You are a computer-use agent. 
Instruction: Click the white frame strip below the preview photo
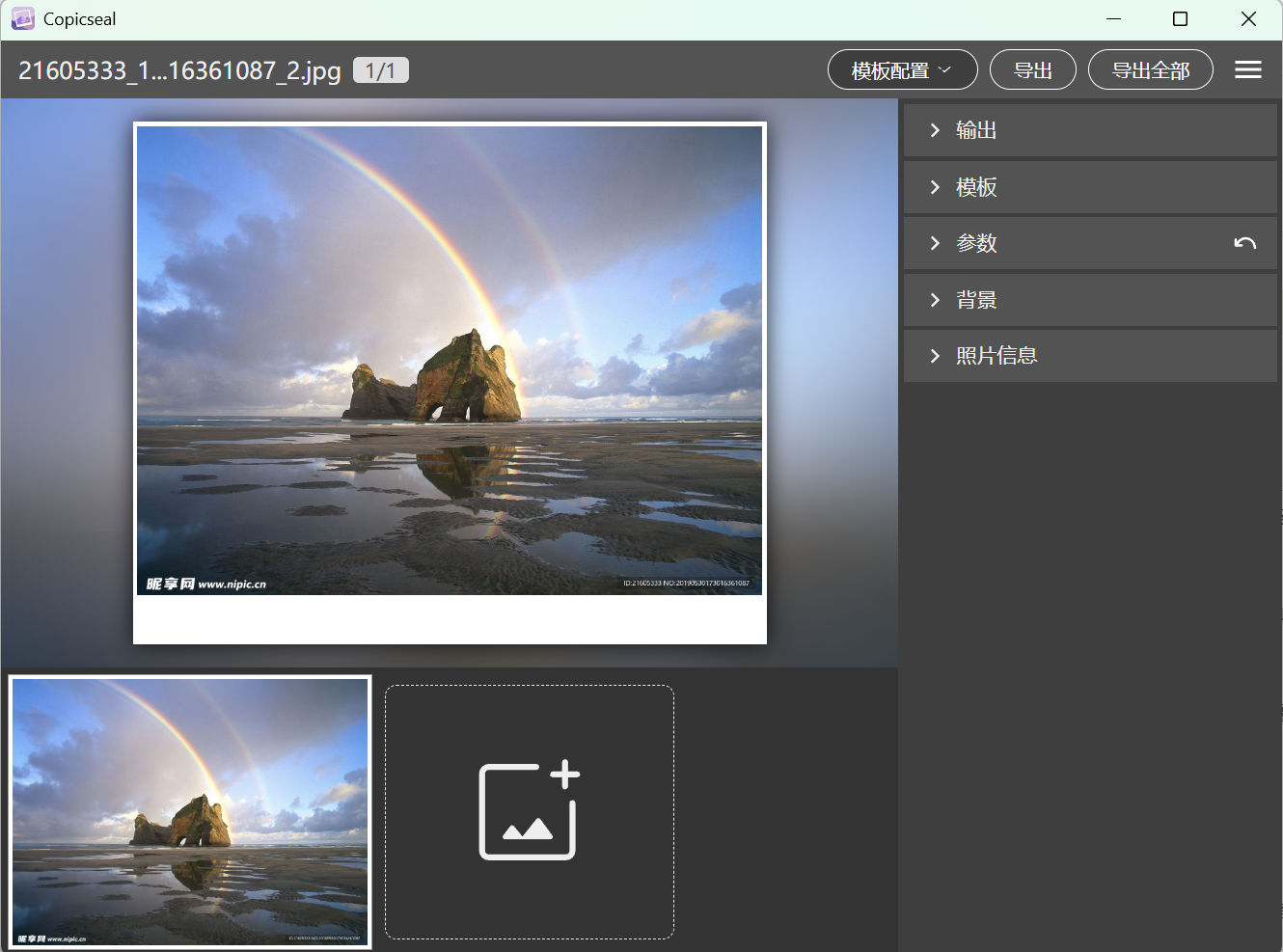(450, 619)
